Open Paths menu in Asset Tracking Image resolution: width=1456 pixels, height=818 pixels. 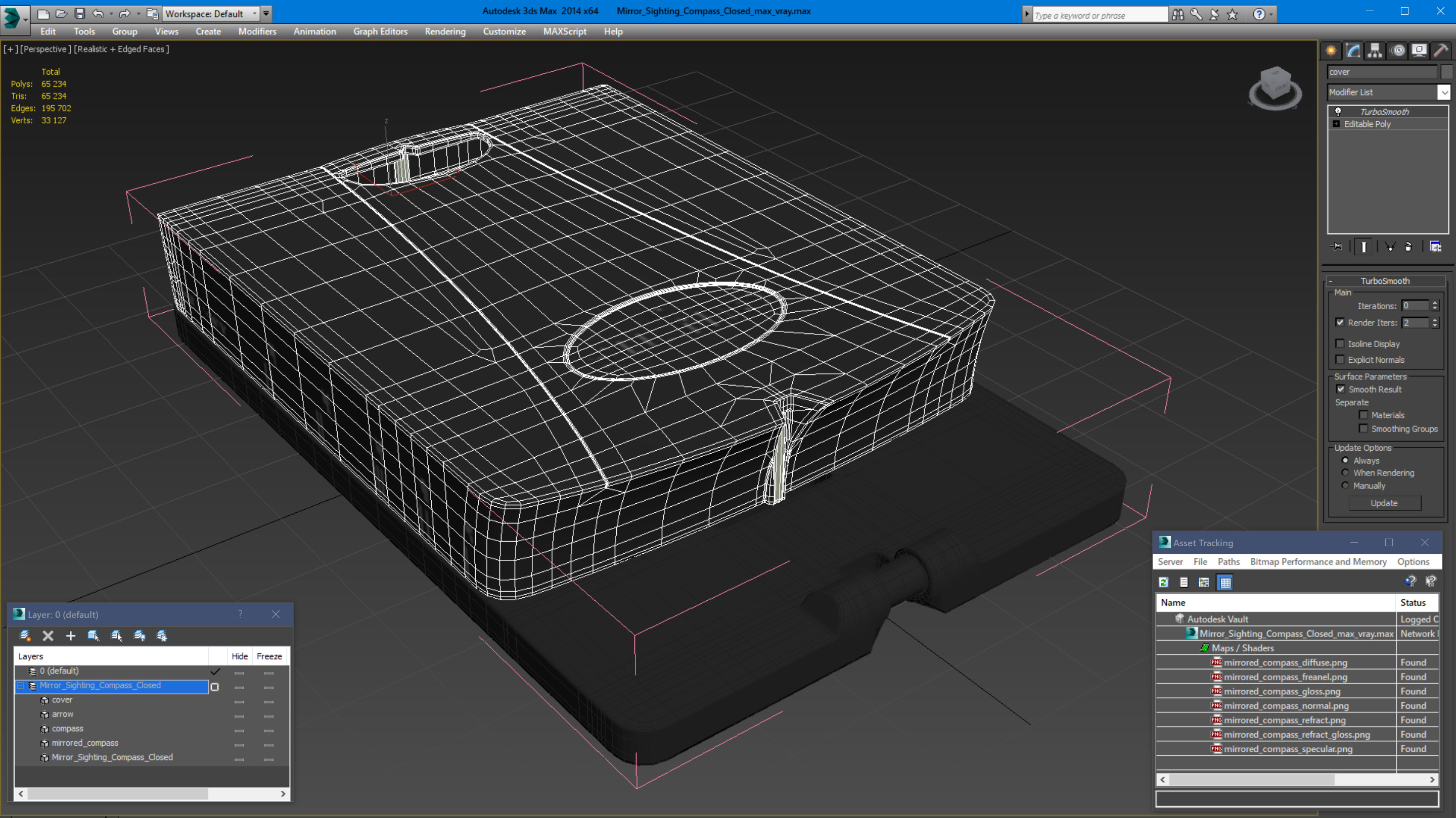click(1228, 561)
